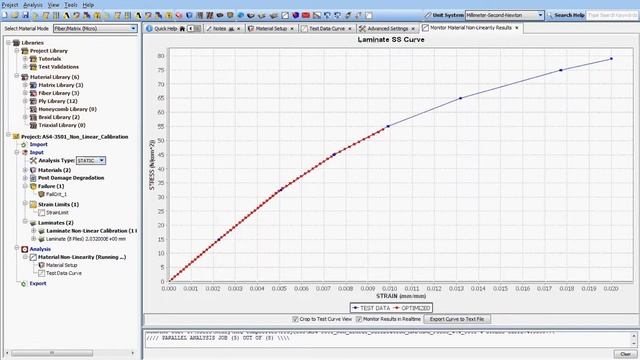Close the Advanced Settings tab
The height and width of the screenshot is (360, 640).
point(413,29)
